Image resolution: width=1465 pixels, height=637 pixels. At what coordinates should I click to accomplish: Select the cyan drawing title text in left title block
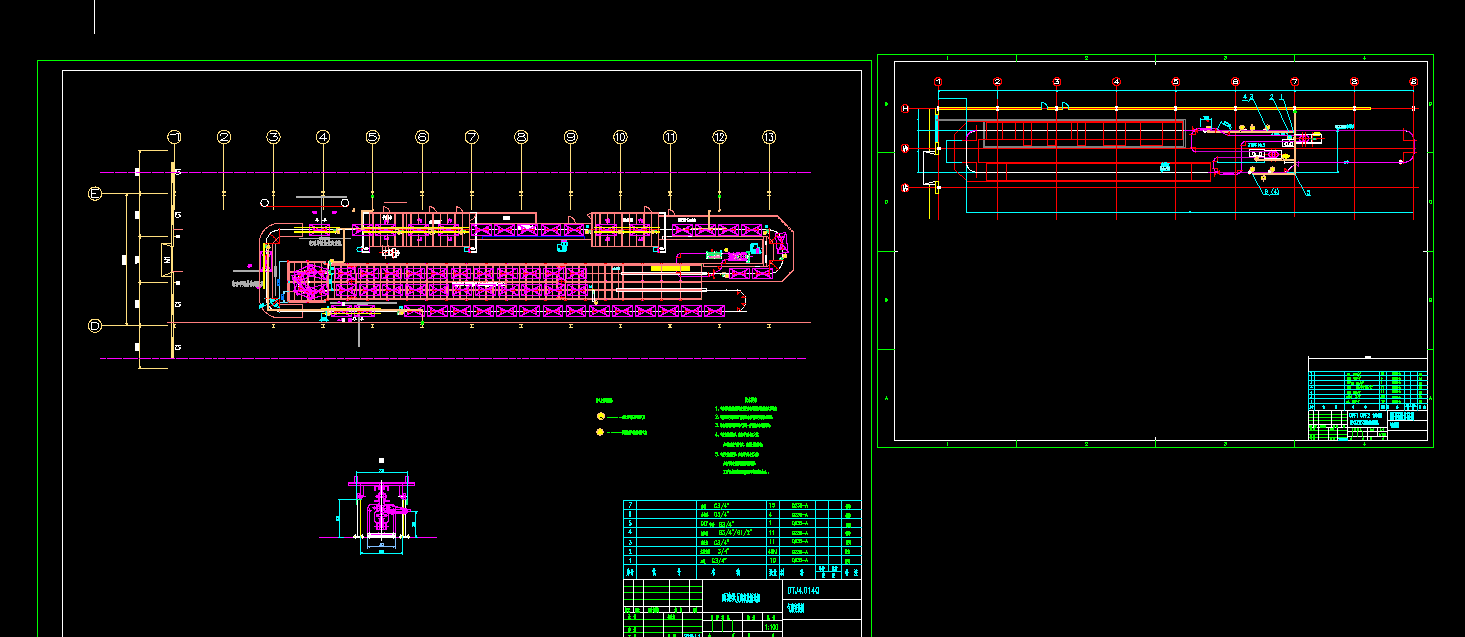(x=740, y=596)
